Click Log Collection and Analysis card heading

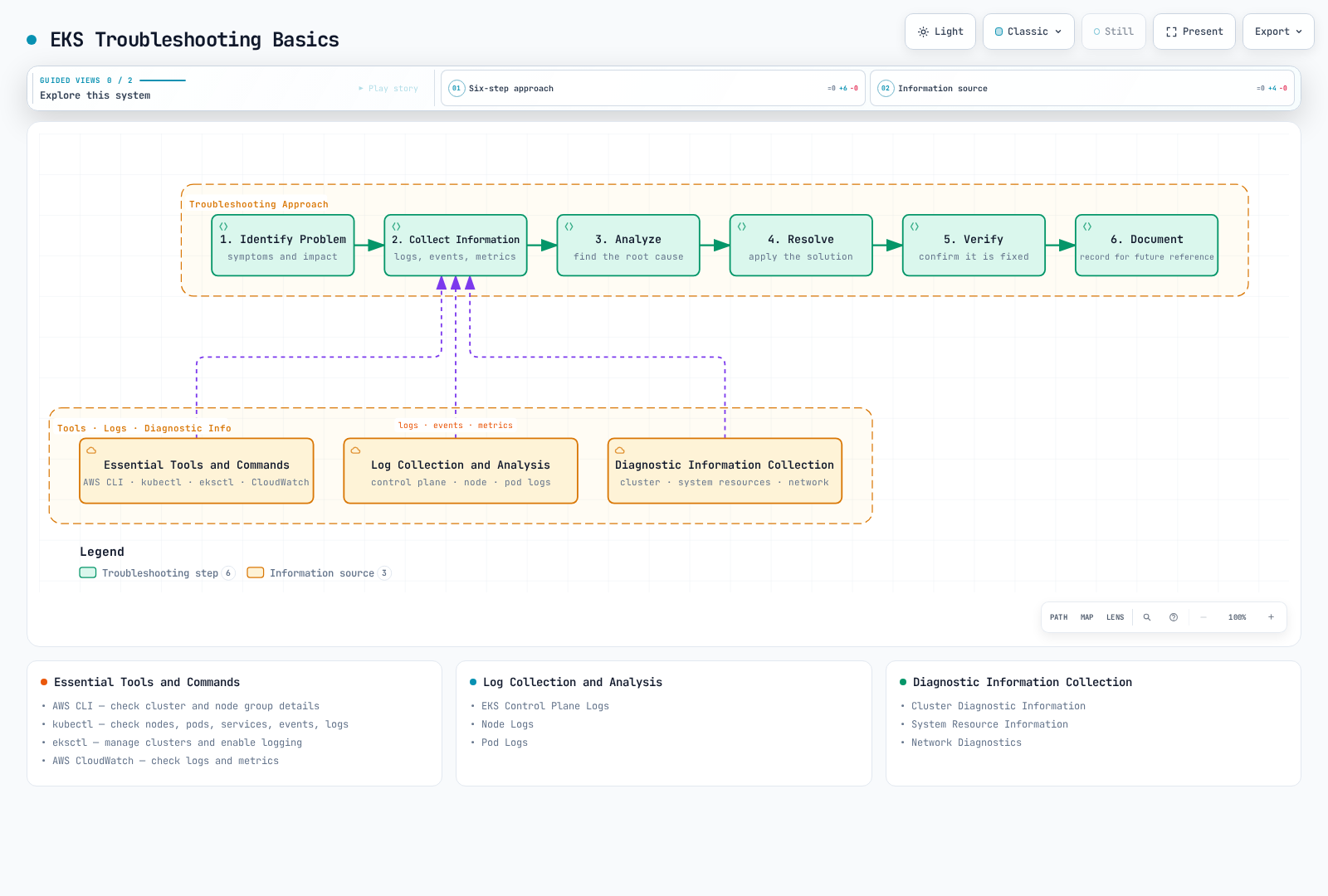tap(573, 682)
